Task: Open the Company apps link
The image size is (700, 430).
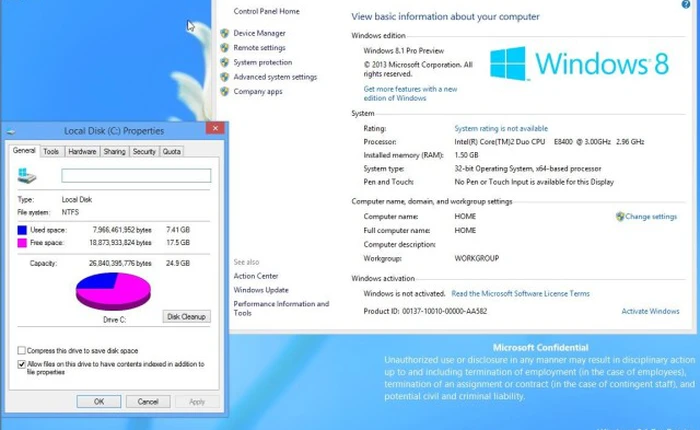Action: point(258,92)
